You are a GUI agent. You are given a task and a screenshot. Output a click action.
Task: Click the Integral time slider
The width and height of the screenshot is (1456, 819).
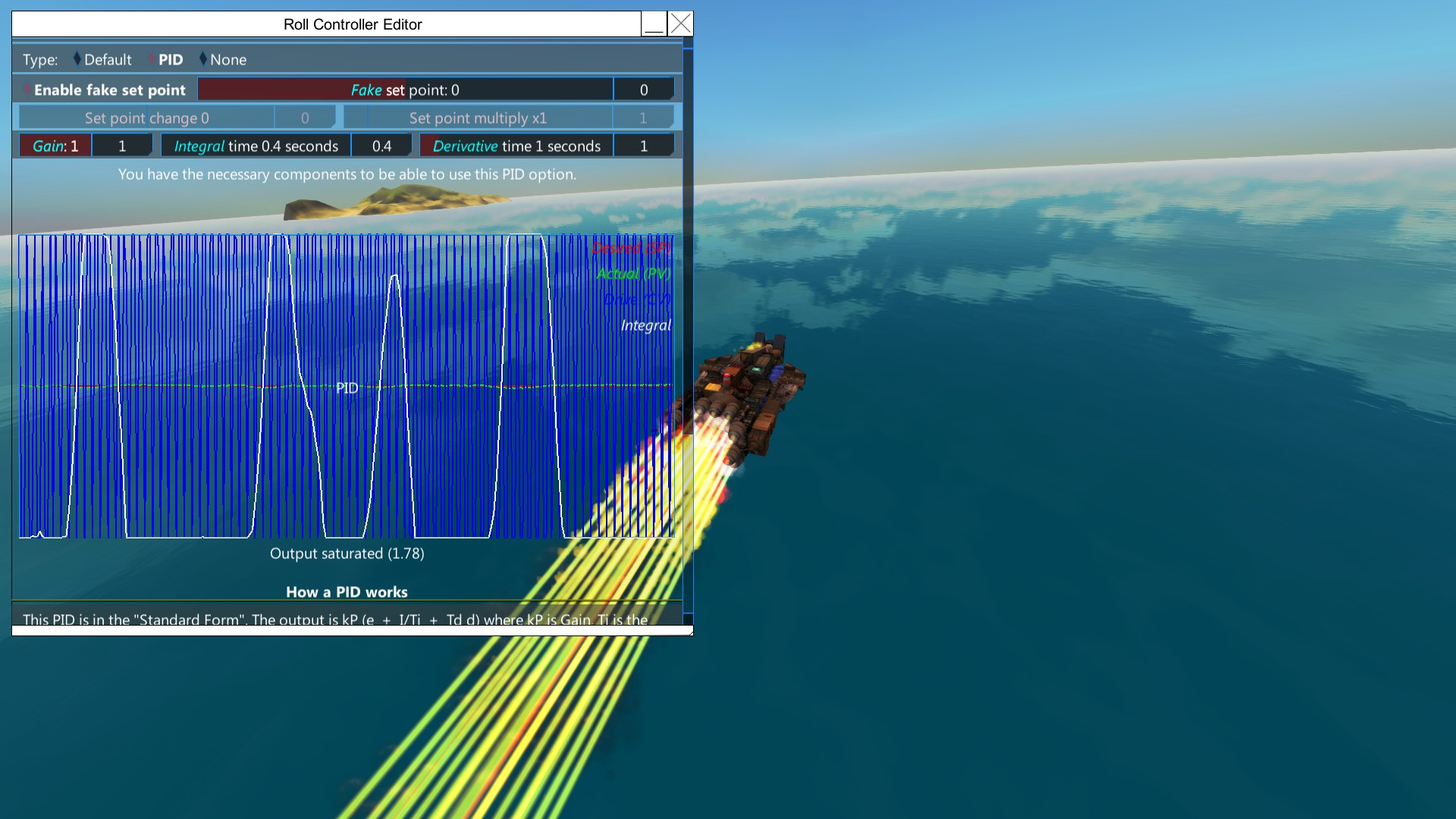click(256, 146)
